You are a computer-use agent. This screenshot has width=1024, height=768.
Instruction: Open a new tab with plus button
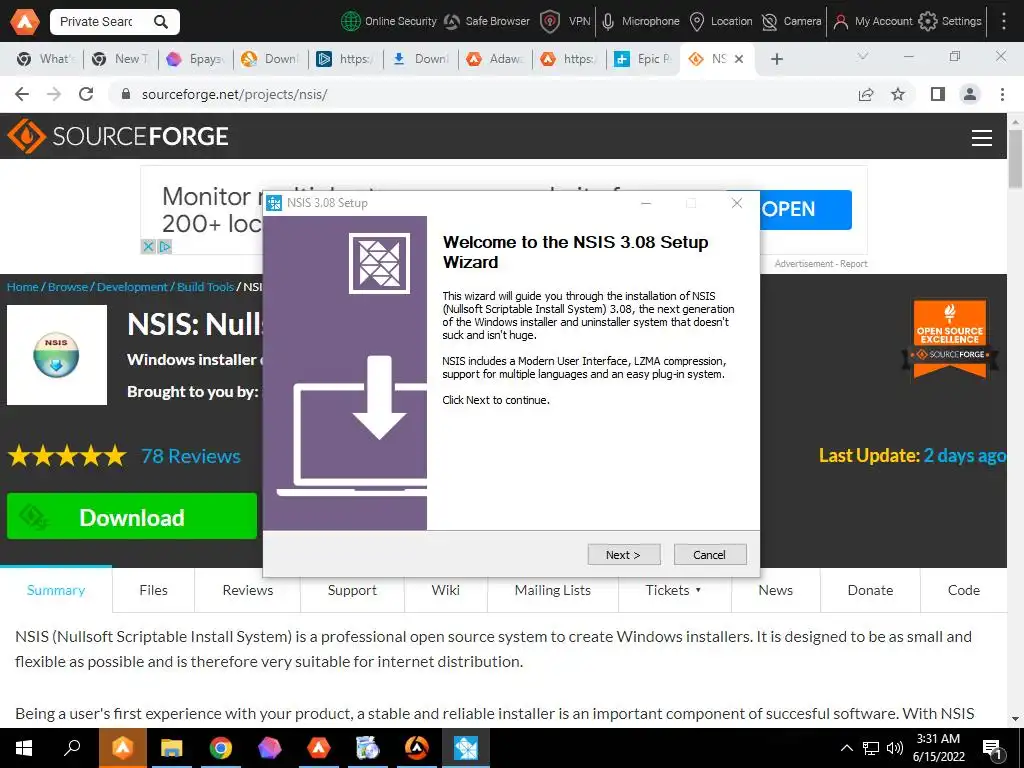(776, 59)
